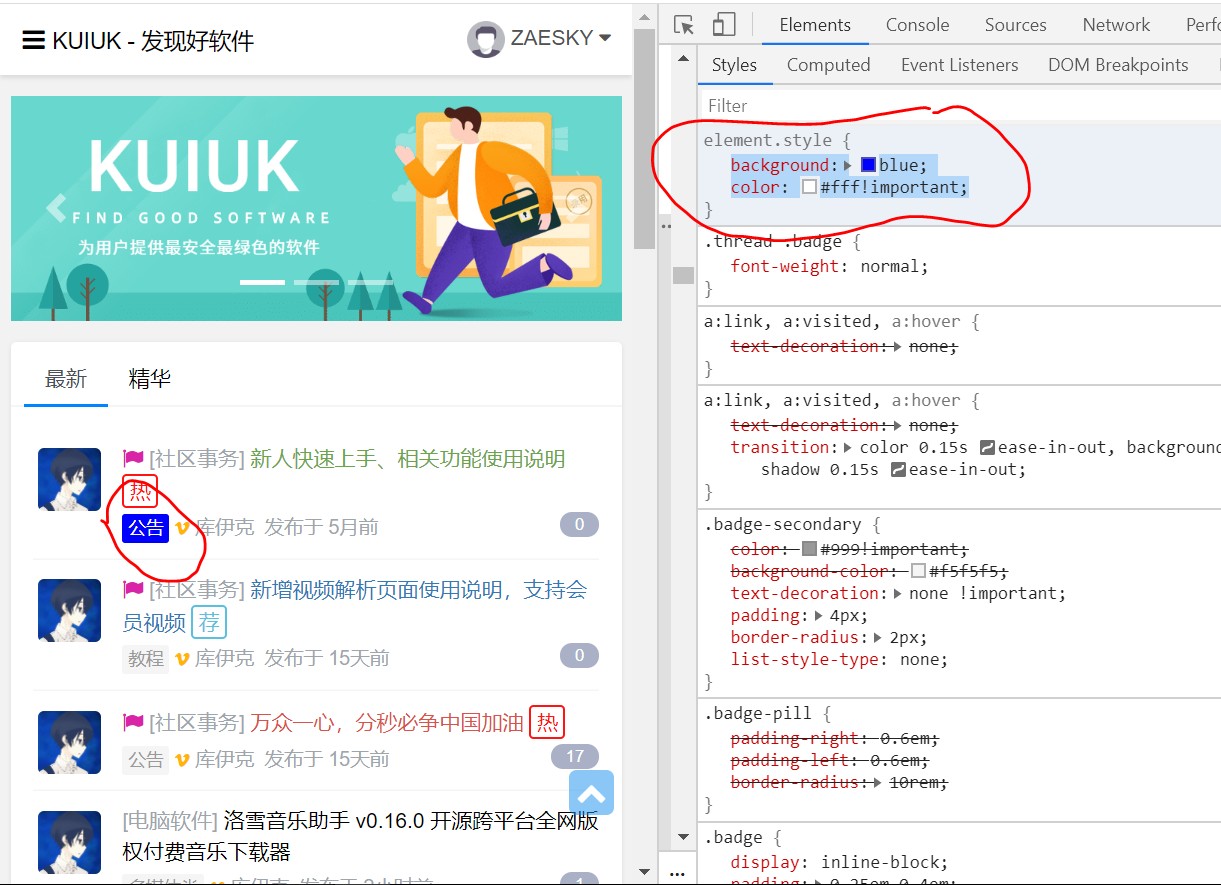
Task: Open the #f5f5f5 color swatch picker
Action: pos(919,571)
